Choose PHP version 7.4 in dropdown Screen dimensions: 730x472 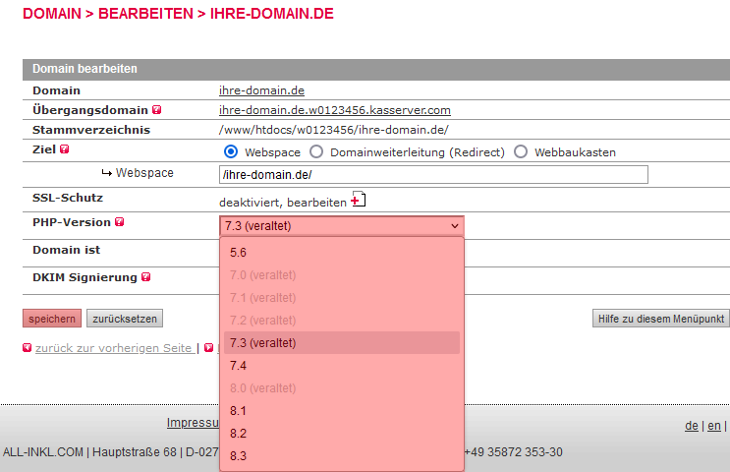click(x=238, y=366)
